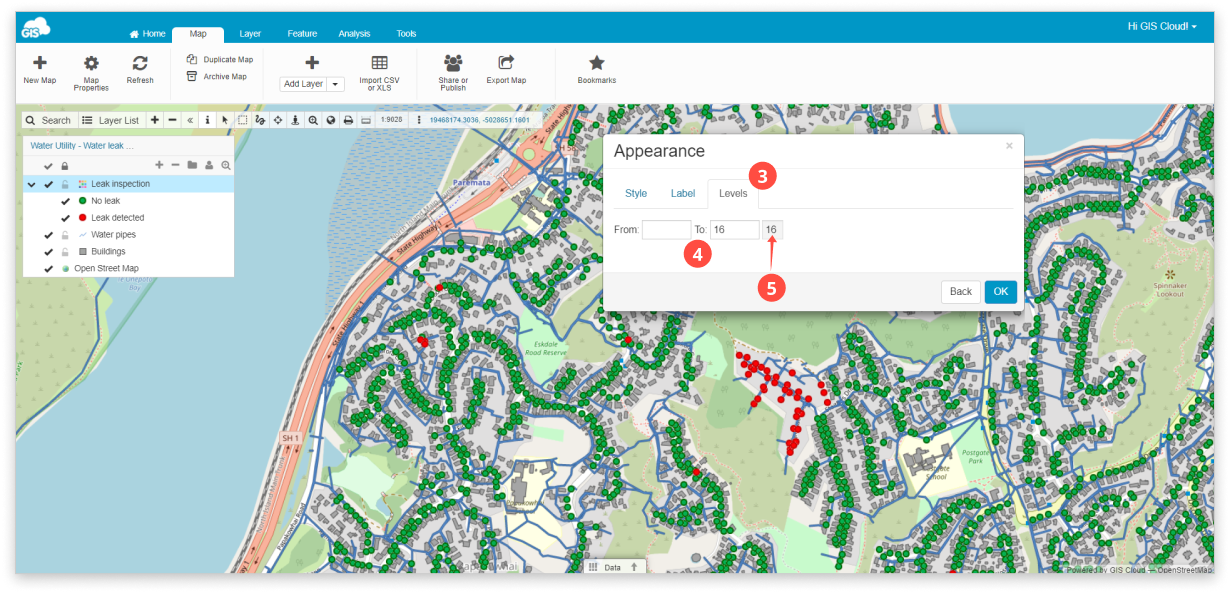This screenshot has height=594, width=1230.
Task: Uncheck the No leak visibility checkmark
Action: (x=64, y=201)
